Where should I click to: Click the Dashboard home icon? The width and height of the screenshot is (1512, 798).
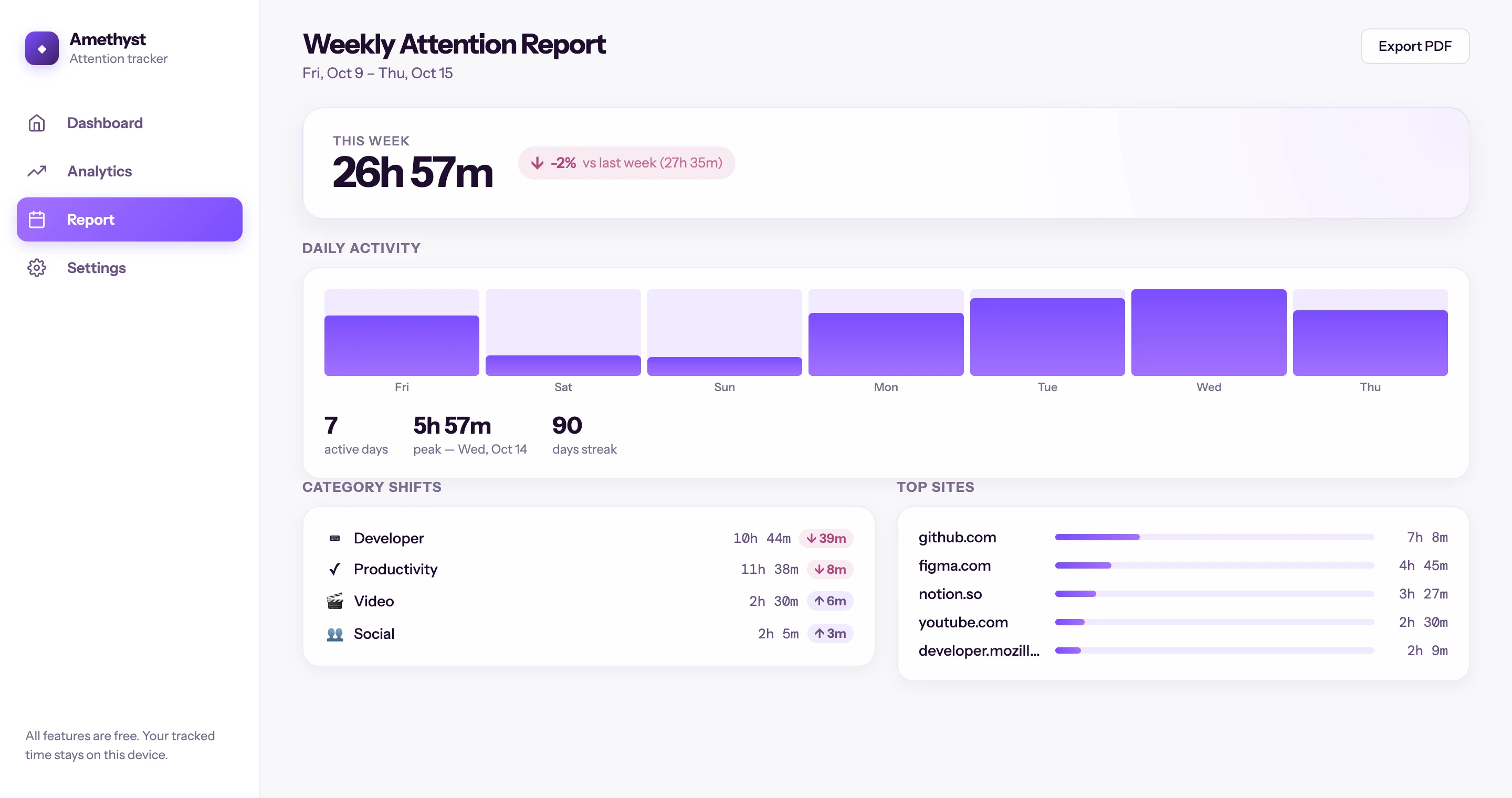click(36, 123)
